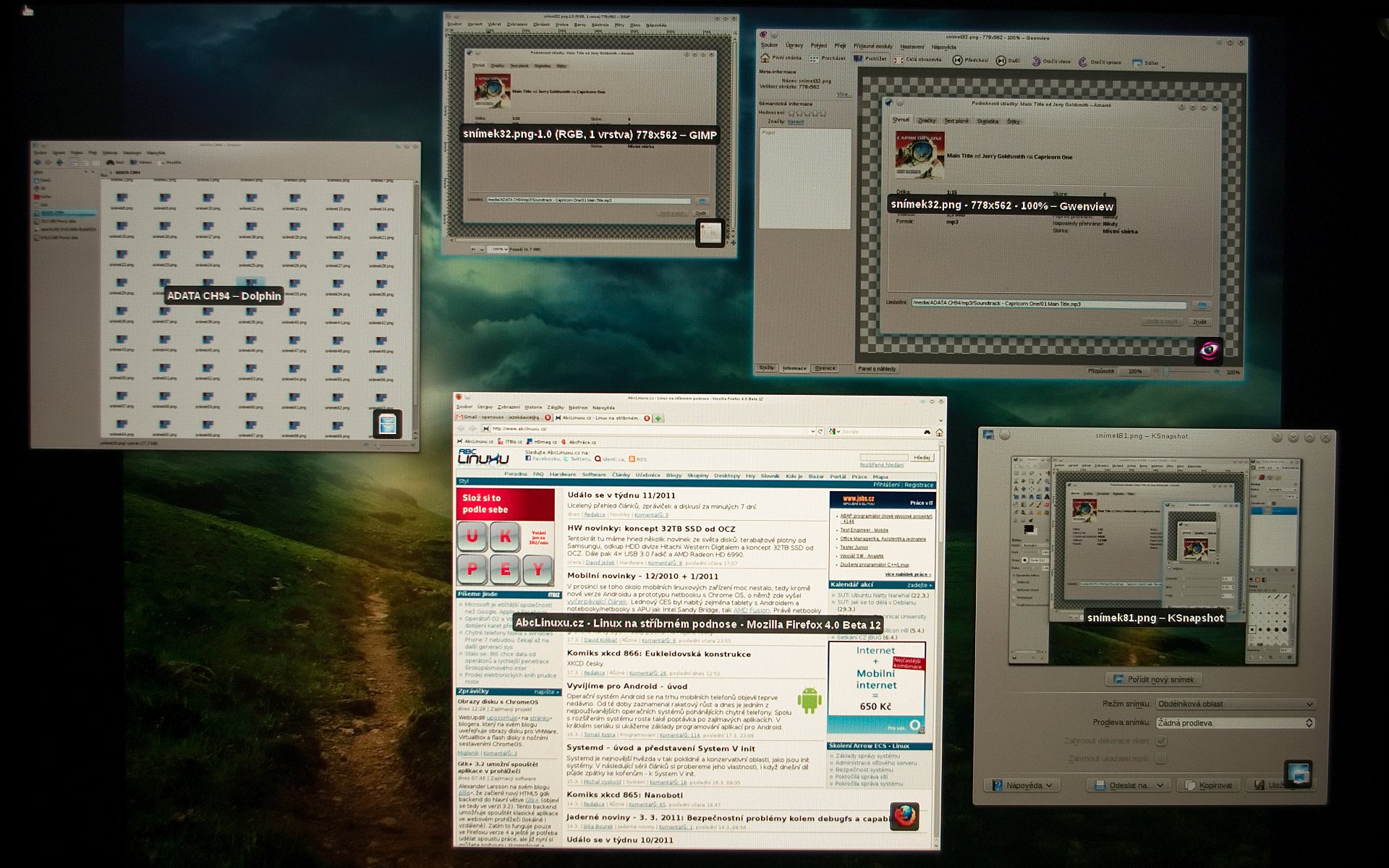Click Firefox home button icon
Screen dimensions: 1389x868
point(939,432)
